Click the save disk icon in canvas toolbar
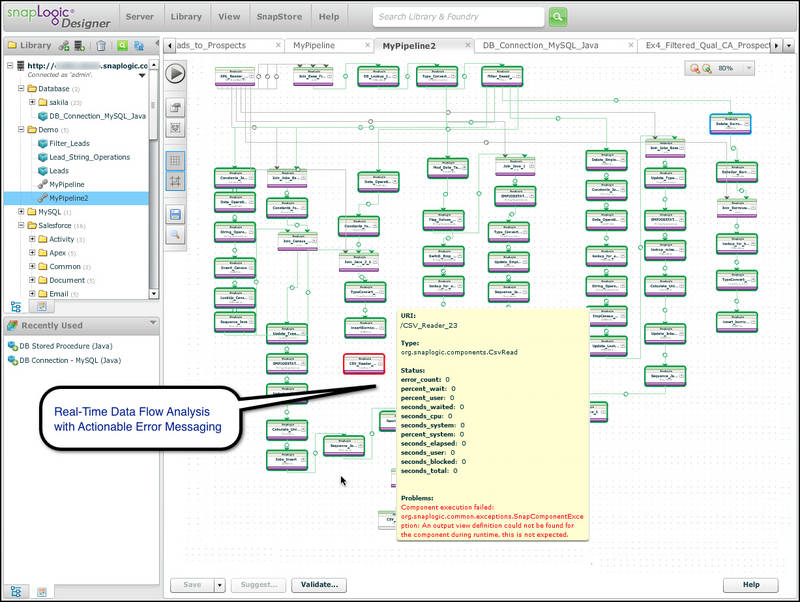Viewport: 800px width, 602px height. [175, 214]
